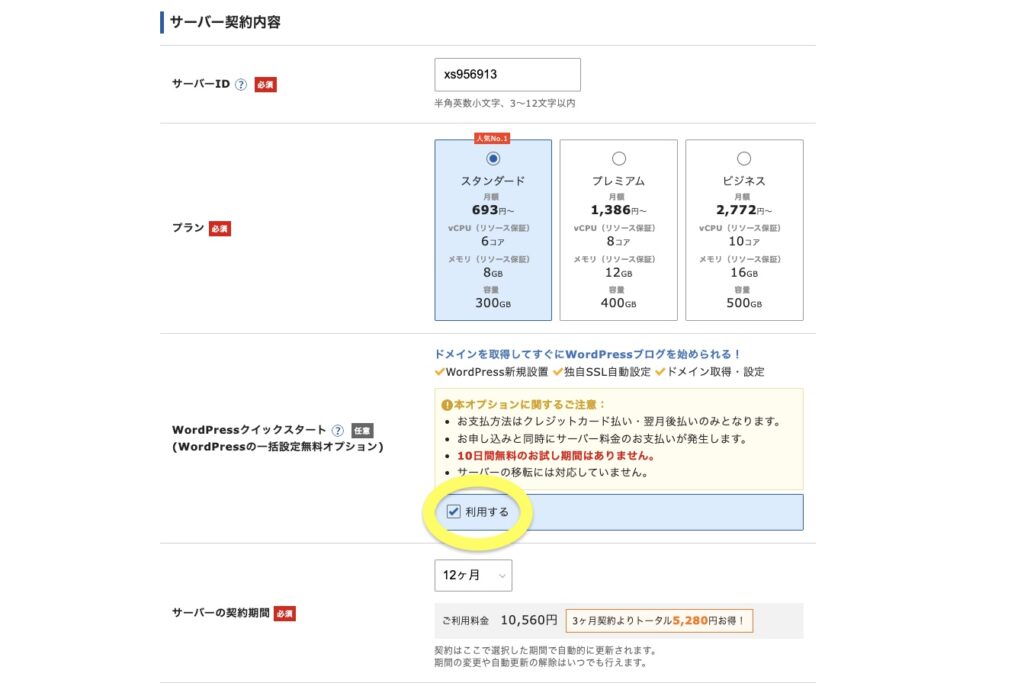Click the サーバー契約内容 section heading
The height and width of the screenshot is (699, 1024).
pyautogui.click(x=225, y=22)
